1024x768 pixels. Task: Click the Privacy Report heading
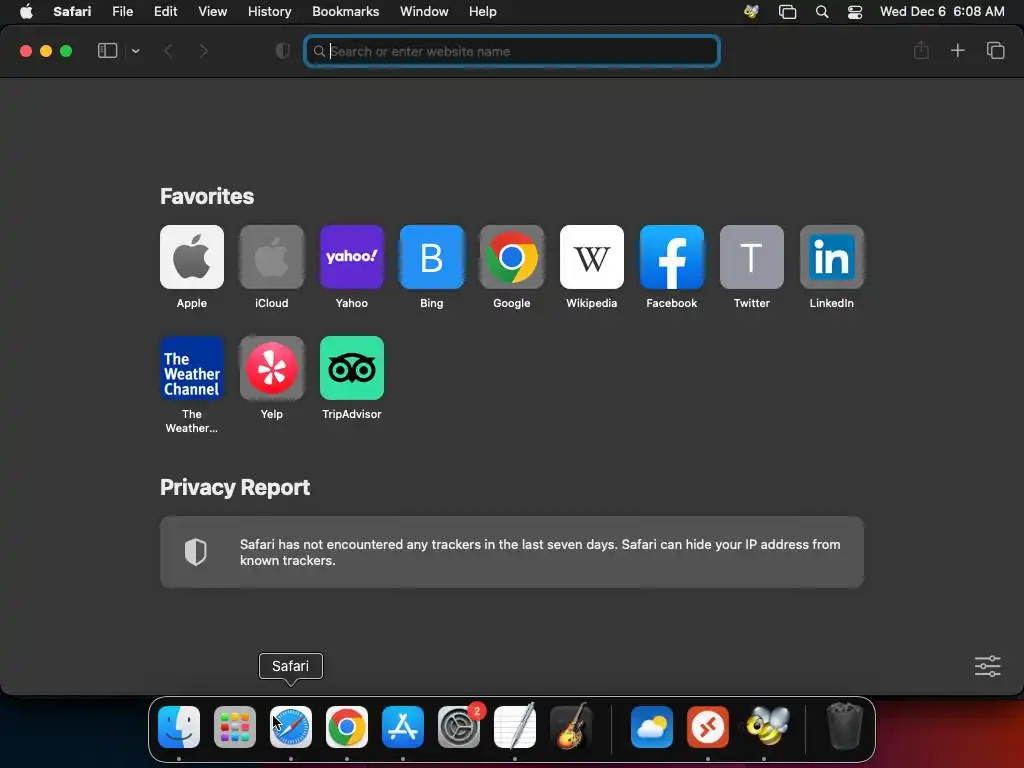click(x=235, y=487)
